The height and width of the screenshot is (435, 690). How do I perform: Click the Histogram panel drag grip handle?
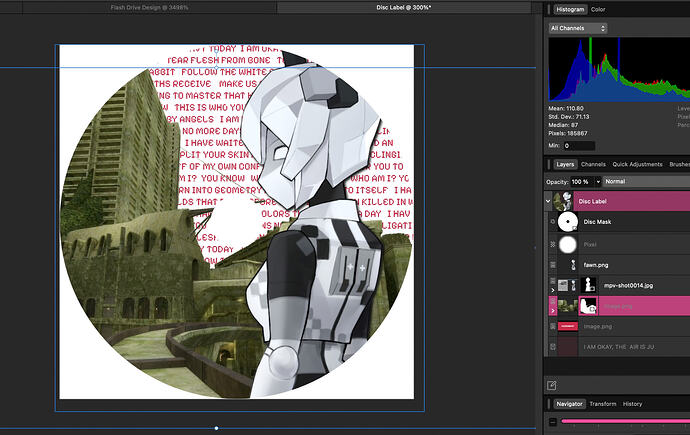coord(549,9)
